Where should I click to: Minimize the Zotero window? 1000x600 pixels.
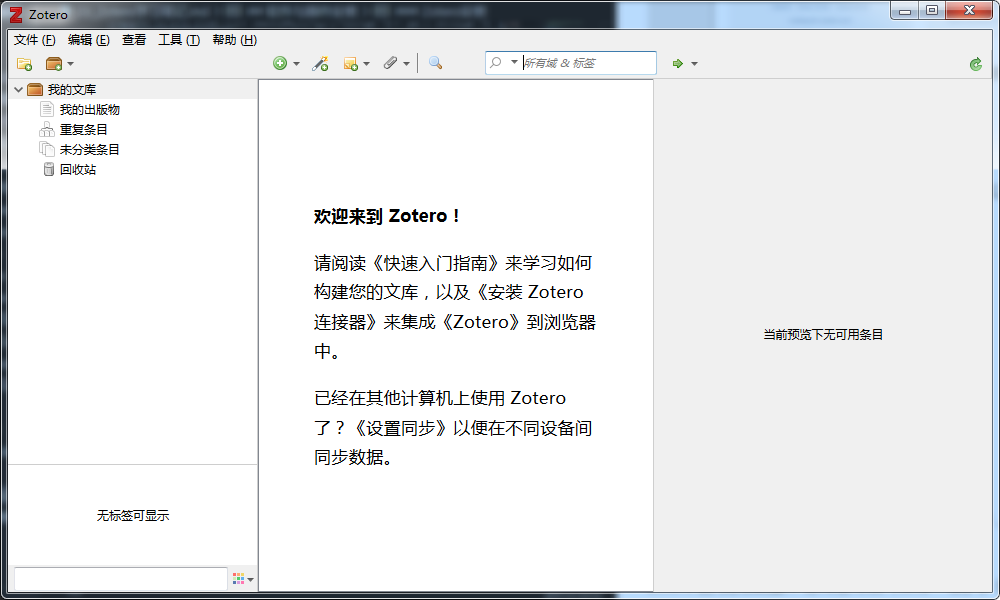(x=904, y=11)
